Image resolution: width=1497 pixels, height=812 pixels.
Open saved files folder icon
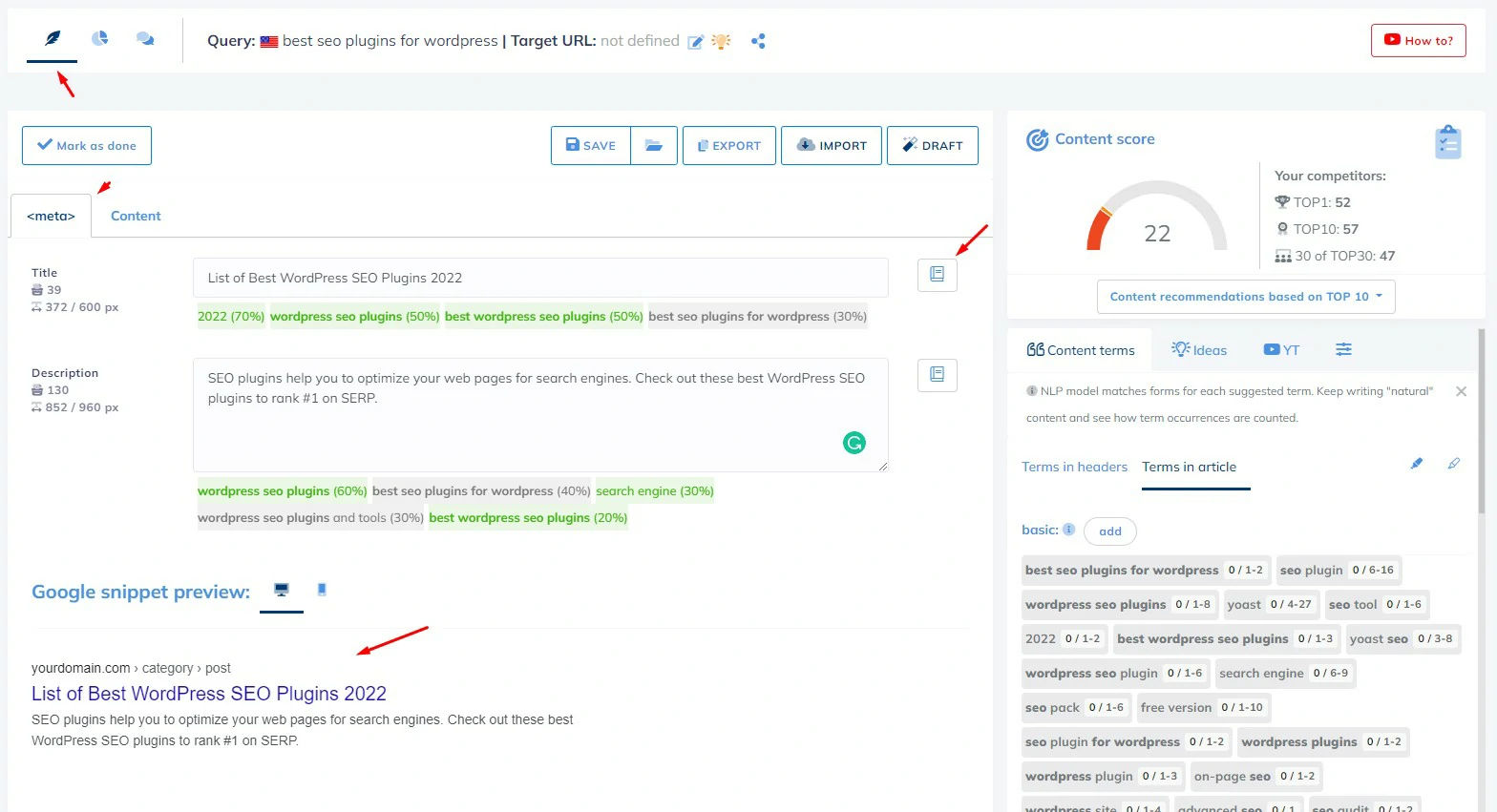(x=654, y=145)
